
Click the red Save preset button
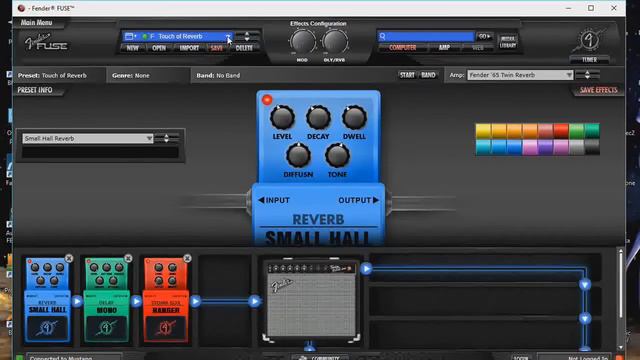pos(216,48)
